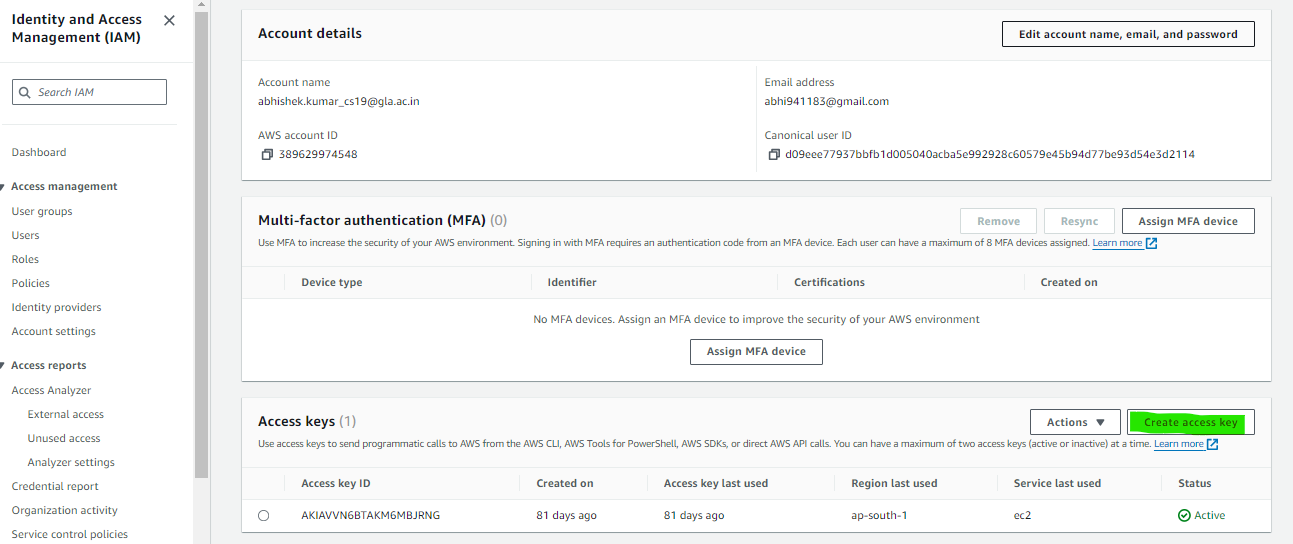The image size is (1293, 544).
Task: Click the Certifications column header
Action: [829, 283]
